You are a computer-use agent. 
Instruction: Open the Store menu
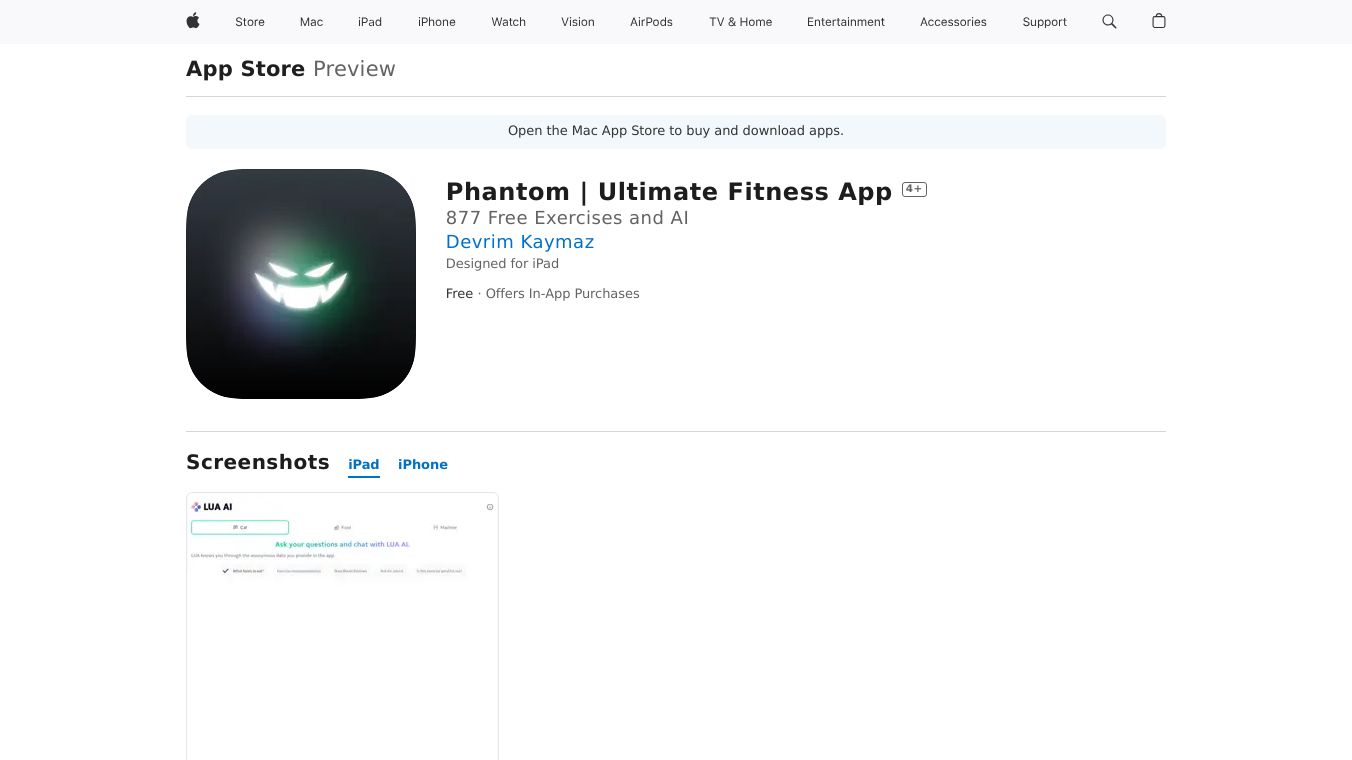click(250, 22)
